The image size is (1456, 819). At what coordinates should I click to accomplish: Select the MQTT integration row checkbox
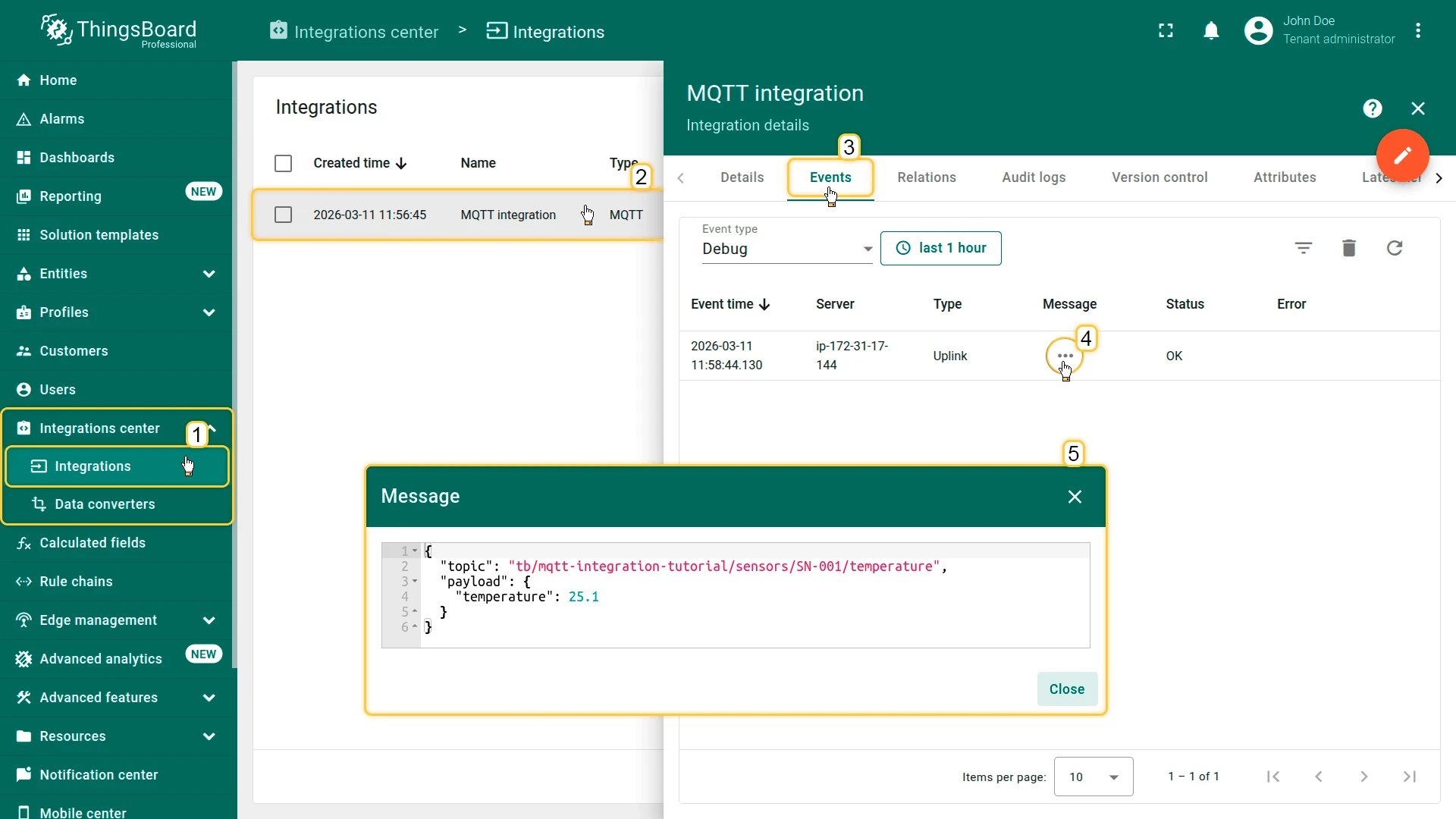click(x=283, y=215)
